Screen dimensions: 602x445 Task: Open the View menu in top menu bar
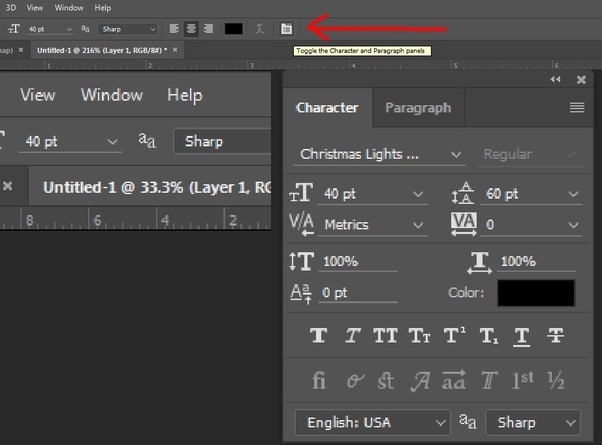[35, 8]
